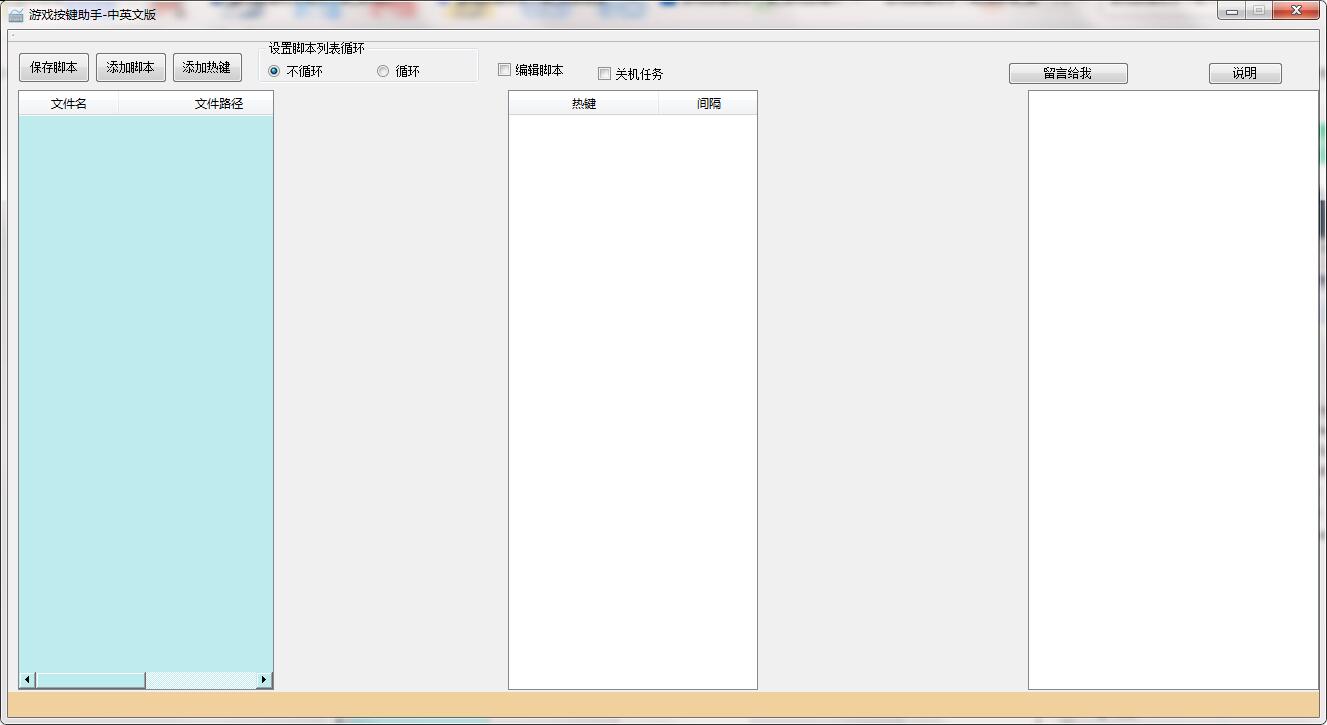
Task: Click the 保存脚本 (Save Script) button
Action: pyautogui.click(x=53, y=67)
